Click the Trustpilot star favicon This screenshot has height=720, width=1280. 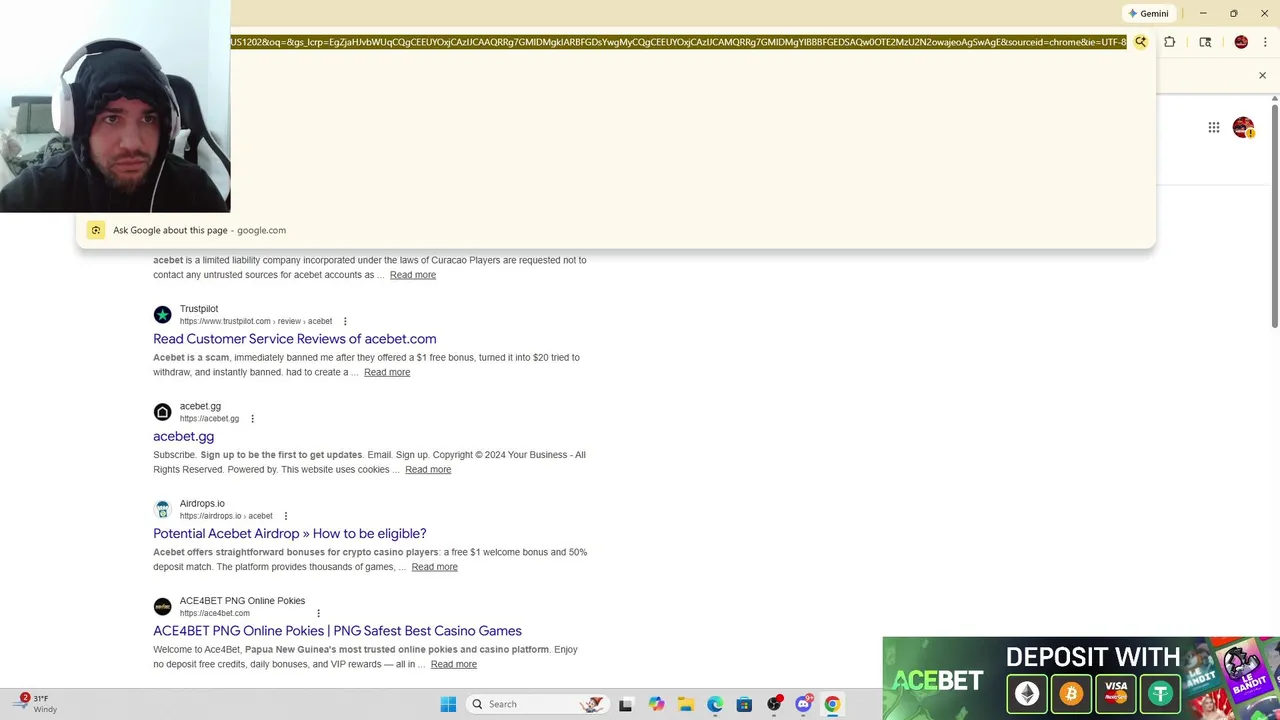pyautogui.click(x=162, y=315)
